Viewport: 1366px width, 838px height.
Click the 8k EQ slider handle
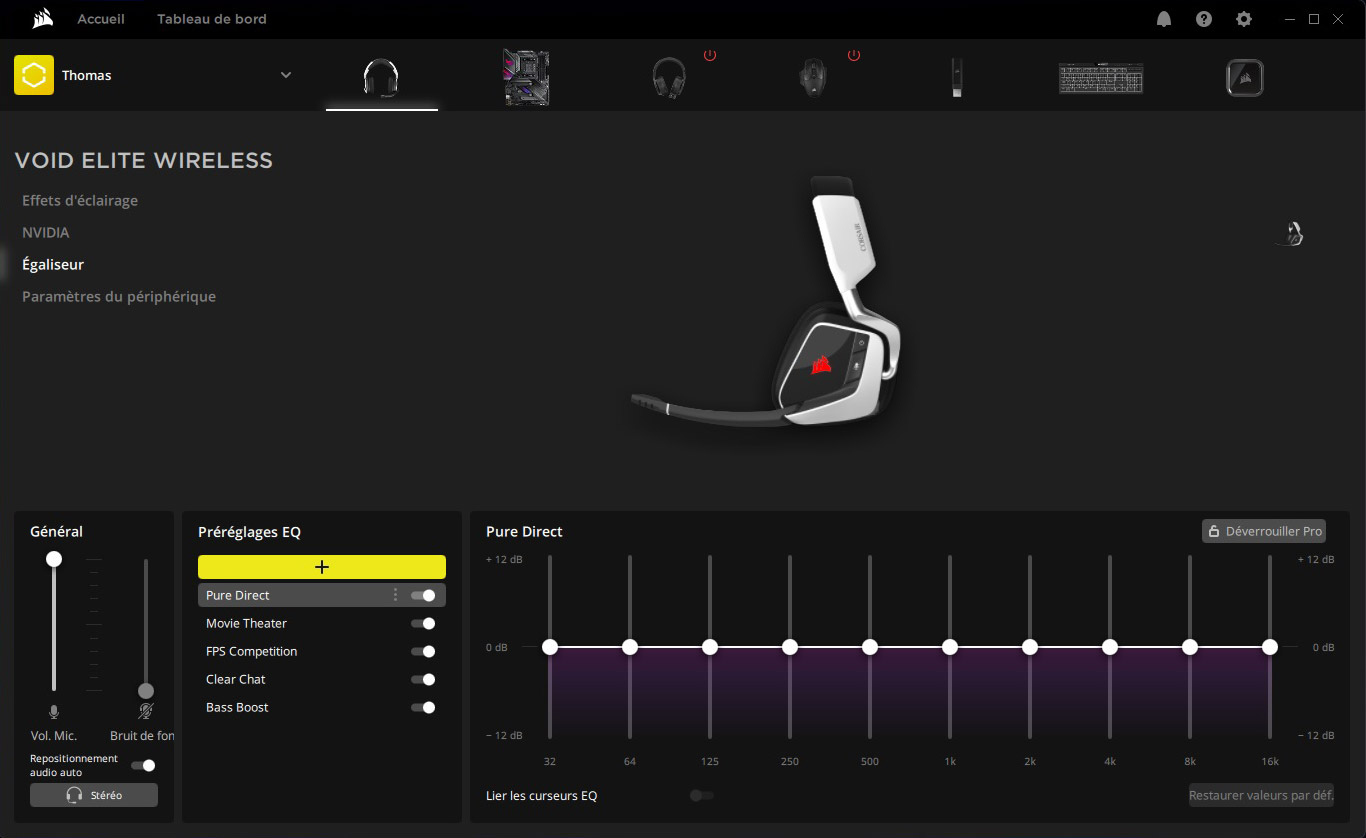coord(1190,647)
